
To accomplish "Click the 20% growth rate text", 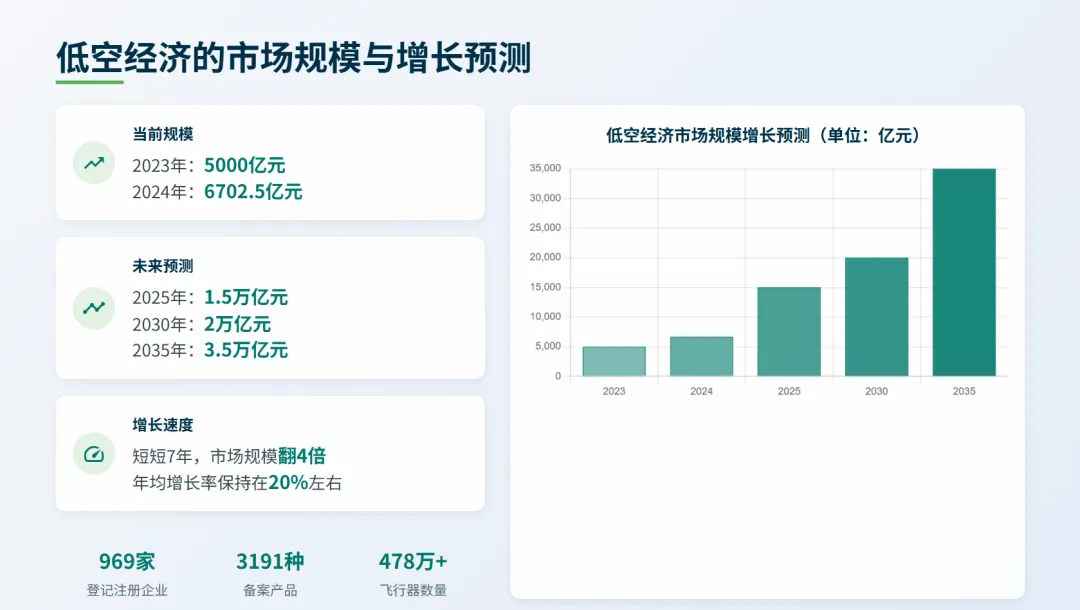I will (288, 482).
